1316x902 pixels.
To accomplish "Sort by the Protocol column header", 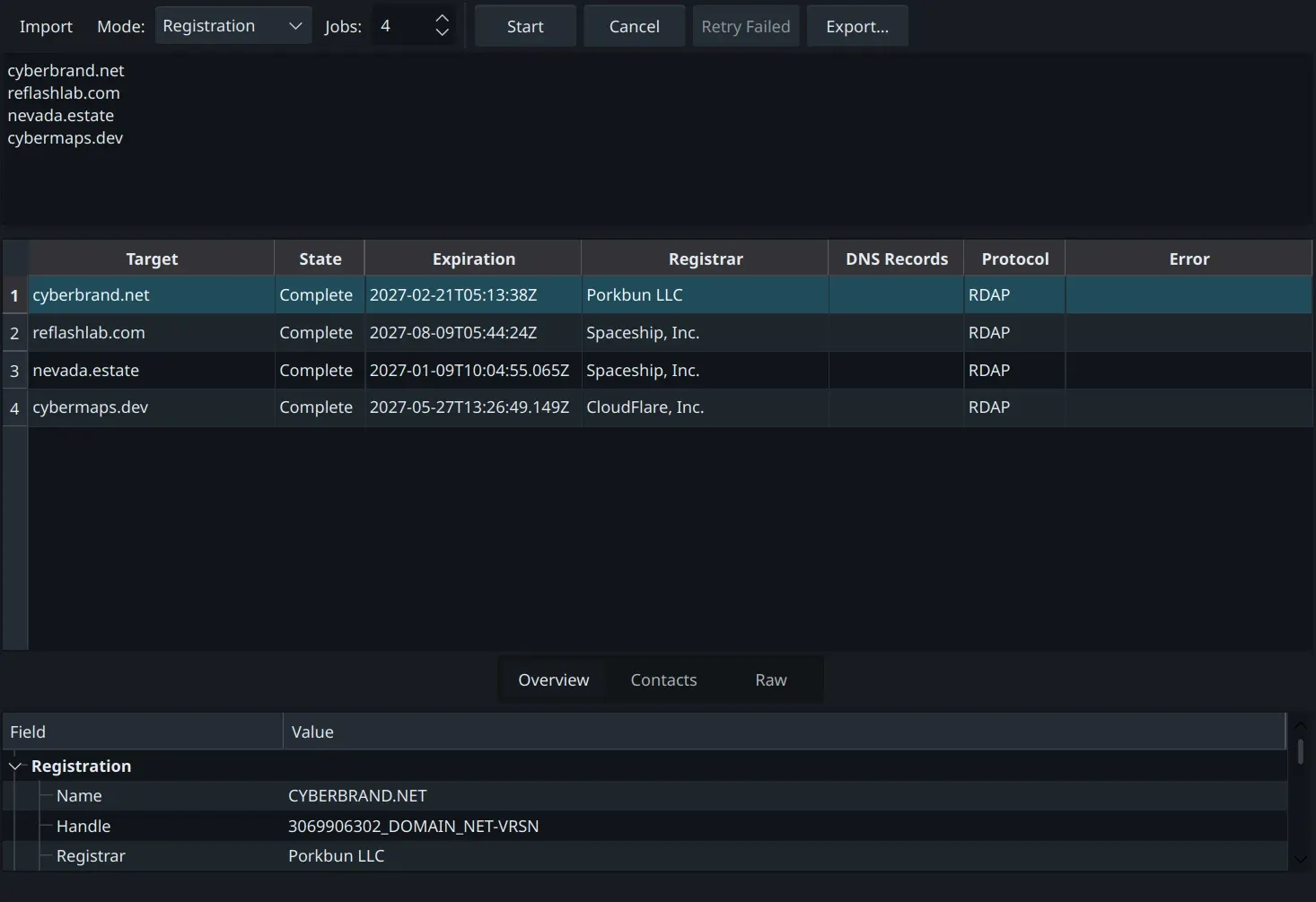I will point(1014,258).
